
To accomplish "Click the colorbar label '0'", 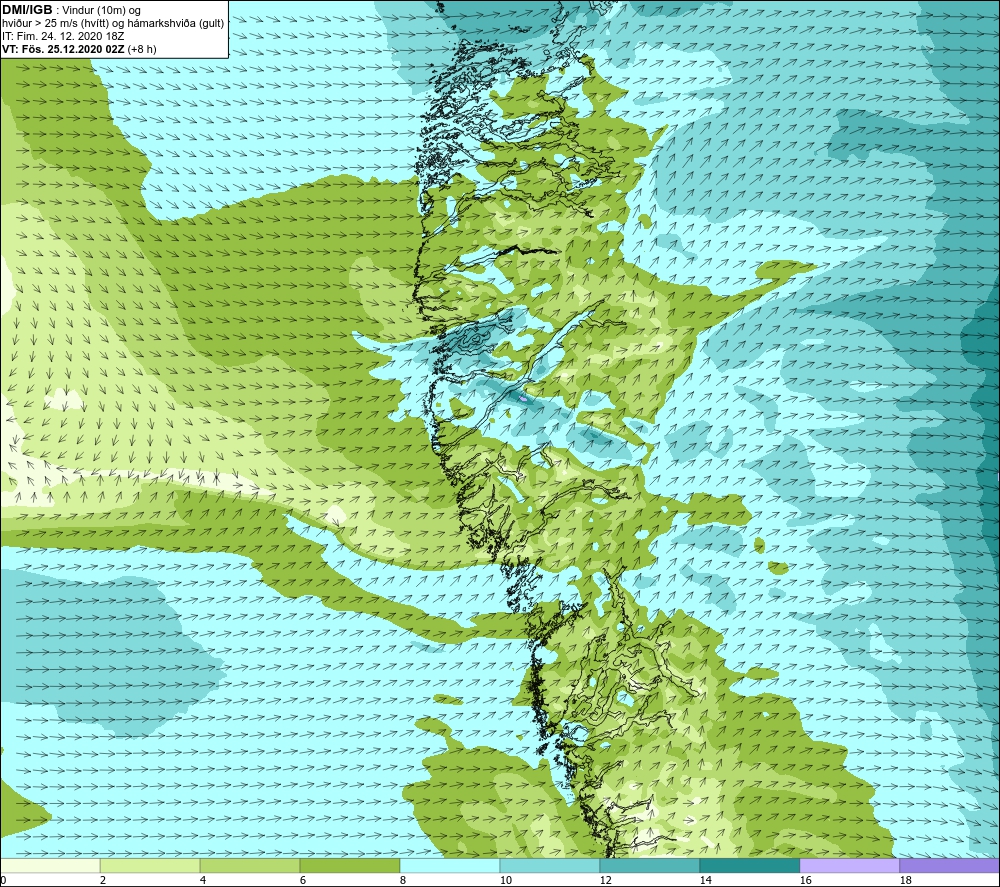I will pyautogui.click(x=3, y=881).
